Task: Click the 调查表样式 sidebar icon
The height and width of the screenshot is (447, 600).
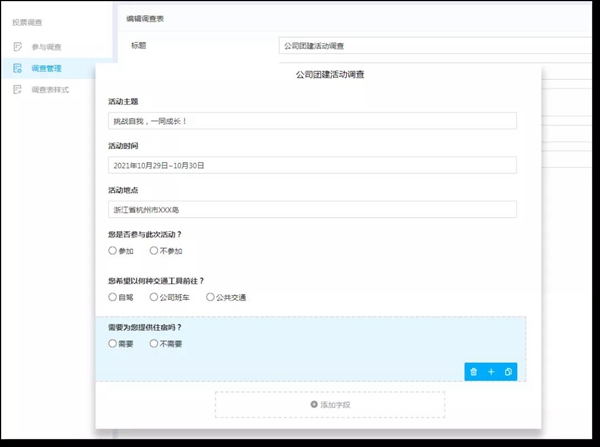Action: (x=18, y=90)
